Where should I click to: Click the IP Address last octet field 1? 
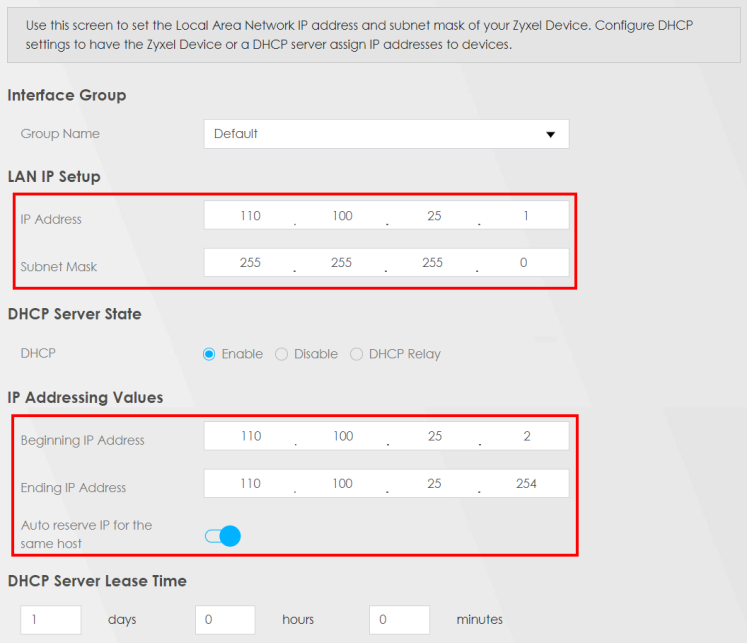click(525, 216)
